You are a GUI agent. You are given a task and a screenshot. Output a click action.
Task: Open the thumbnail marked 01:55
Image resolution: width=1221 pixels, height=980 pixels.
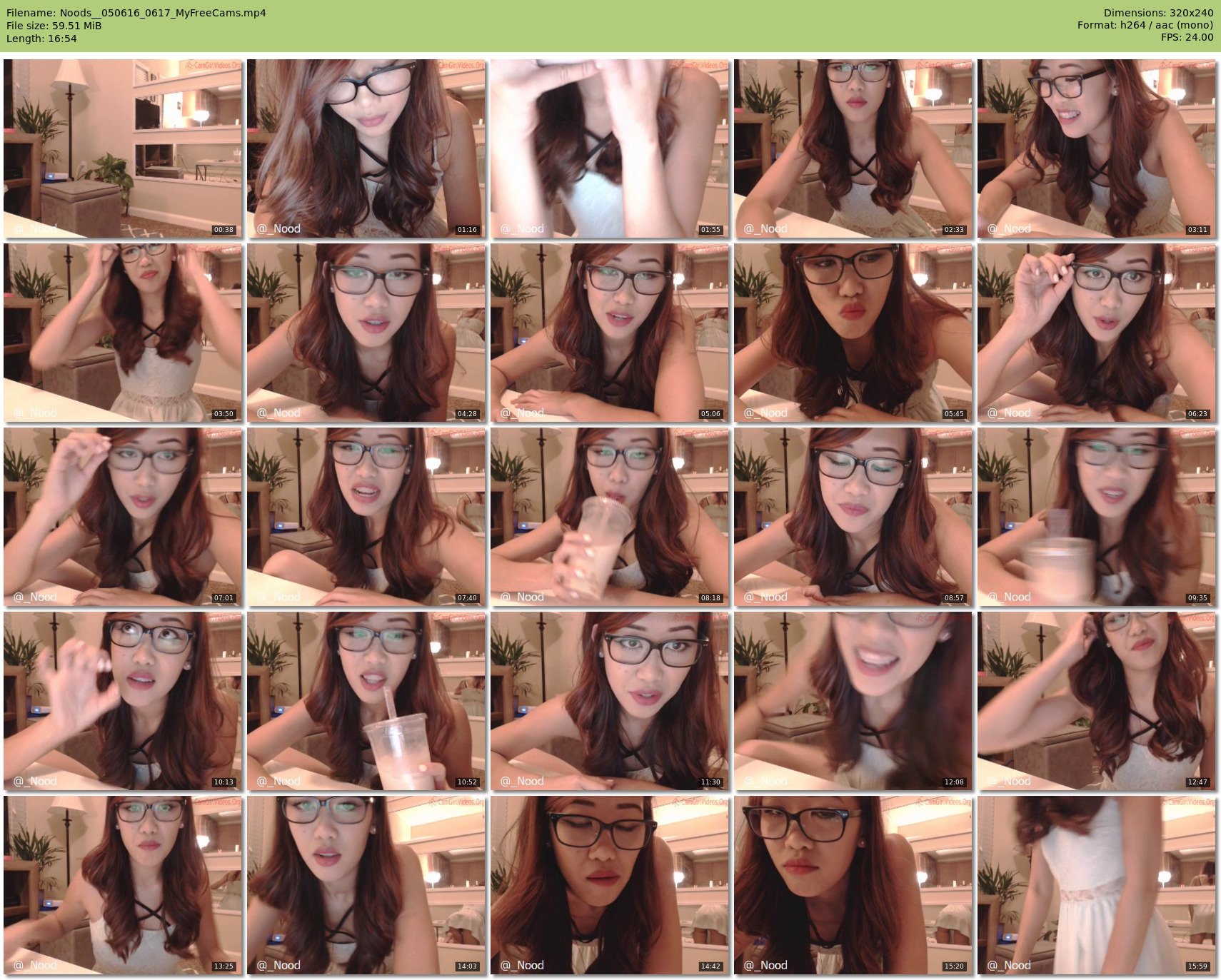610,148
